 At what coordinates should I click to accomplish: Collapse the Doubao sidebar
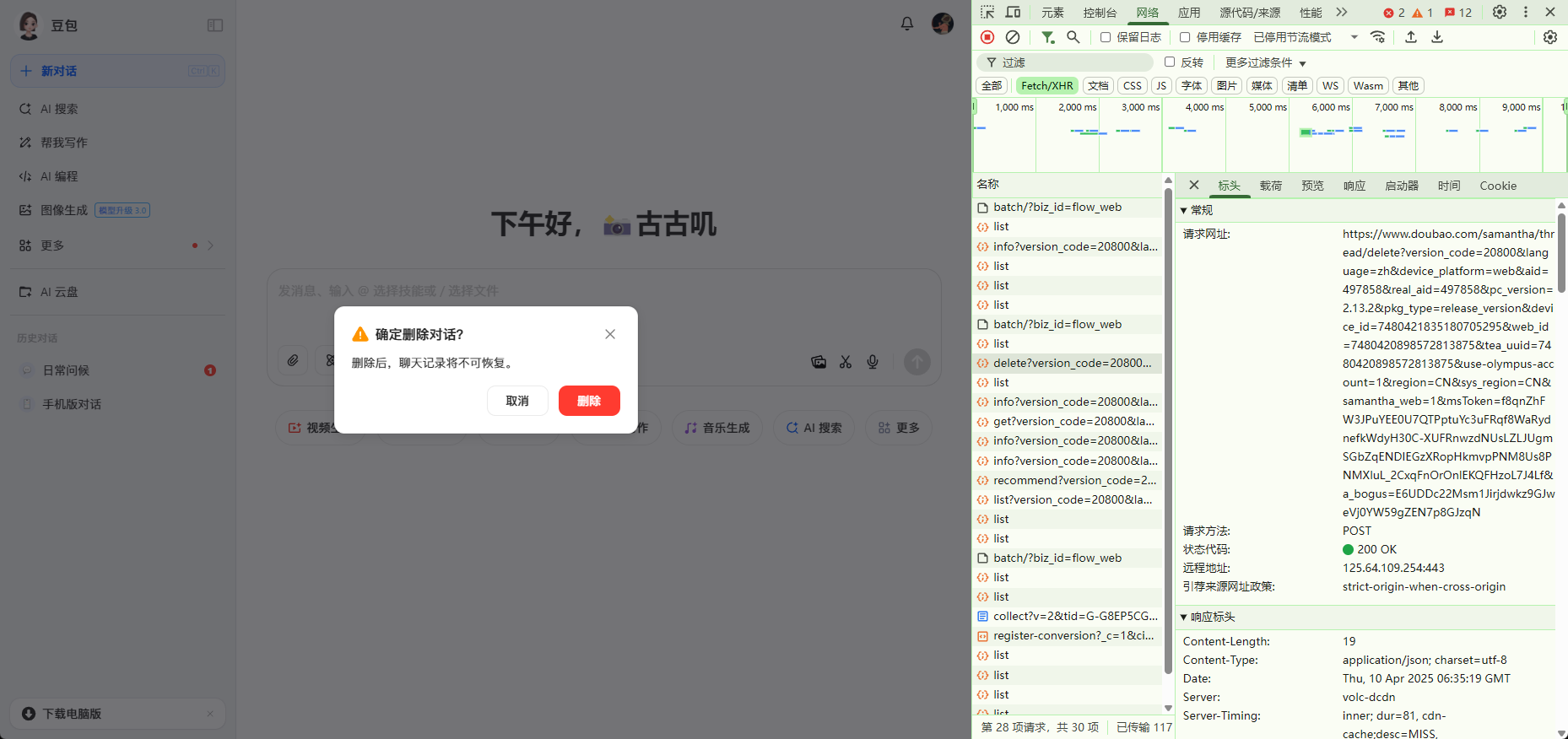[215, 25]
